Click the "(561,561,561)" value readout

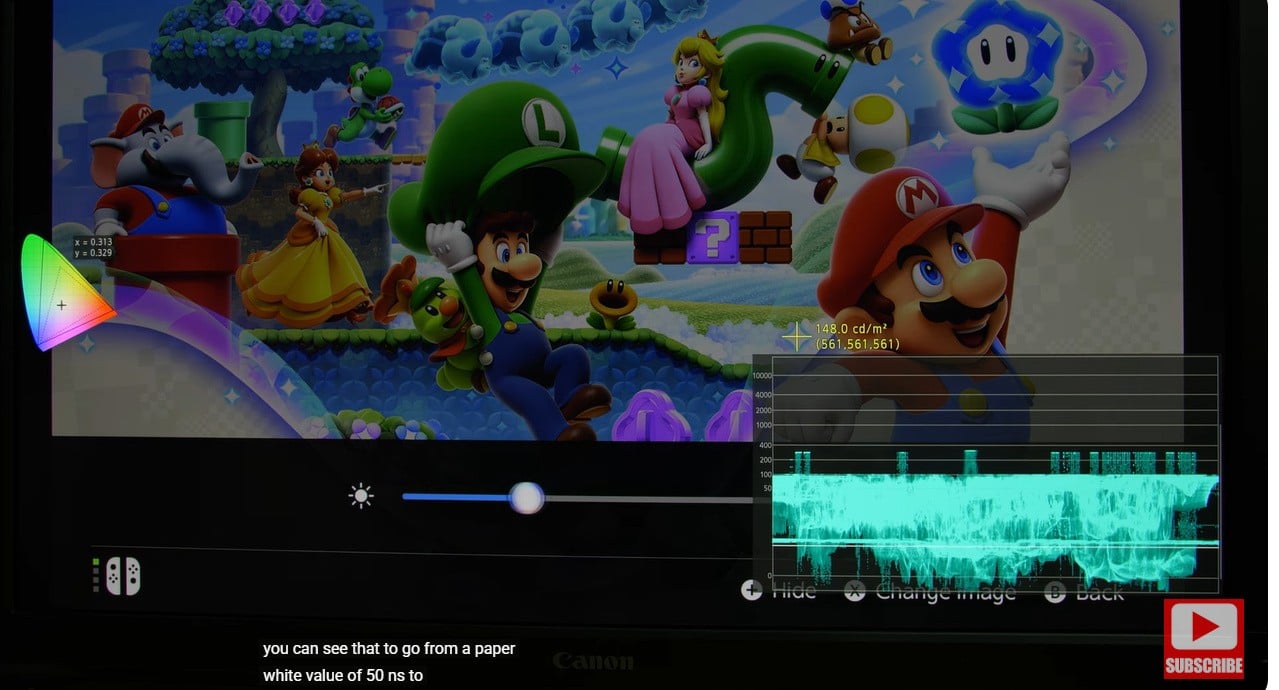tap(857, 344)
